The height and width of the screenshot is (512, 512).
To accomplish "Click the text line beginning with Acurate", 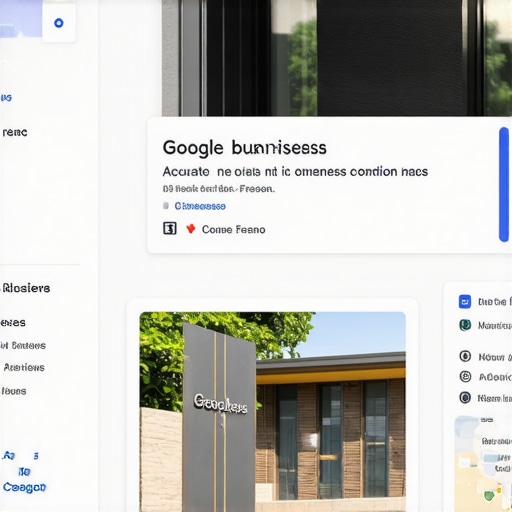I will point(295,172).
